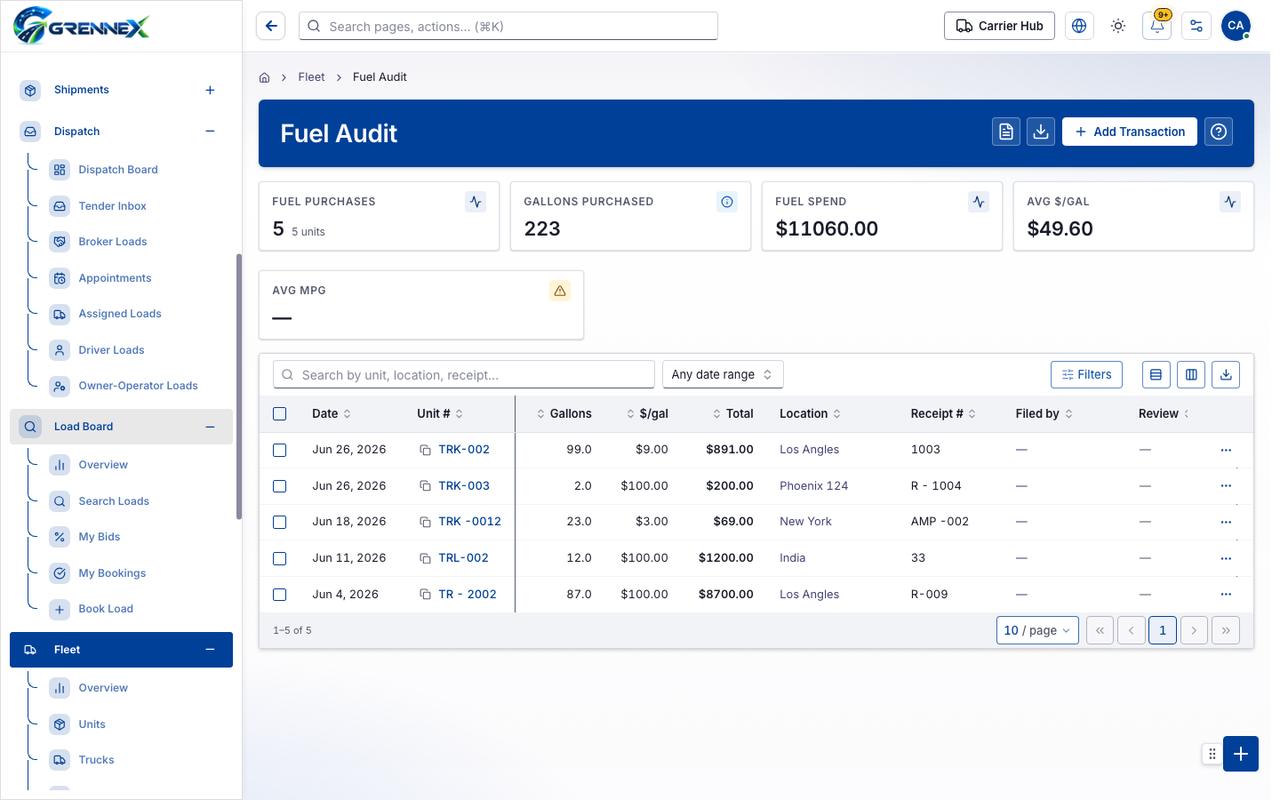Screen dimensions: 1280x800
Task: Click the download icon in Fuel Audit banner
Action: (x=1041, y=132)
